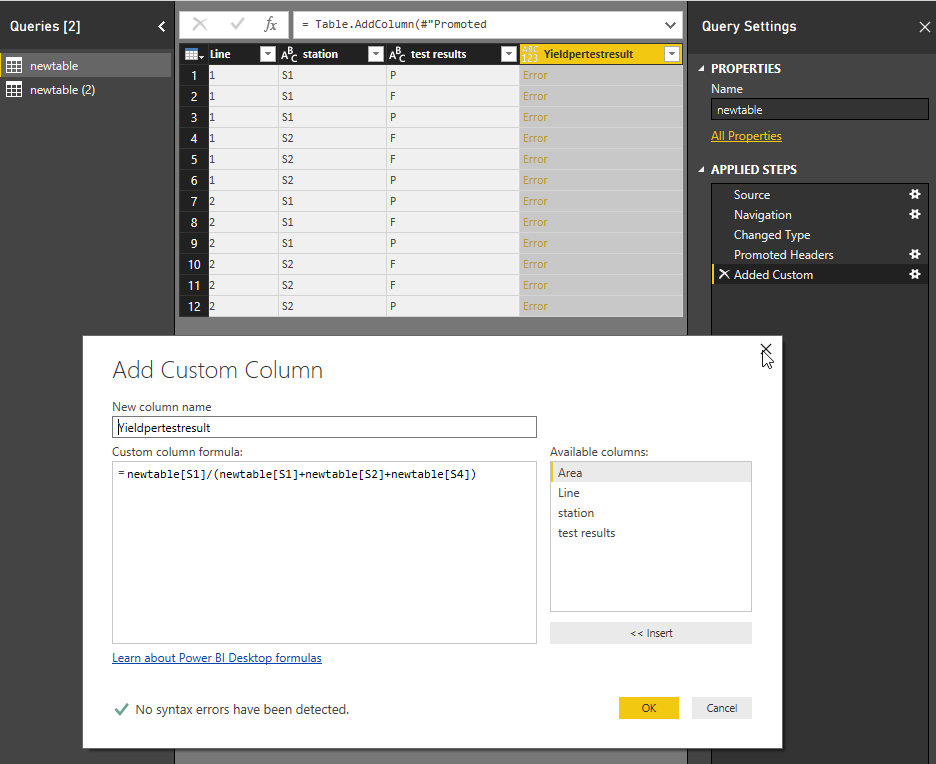Click the New column name field

(x=324, y=427)
